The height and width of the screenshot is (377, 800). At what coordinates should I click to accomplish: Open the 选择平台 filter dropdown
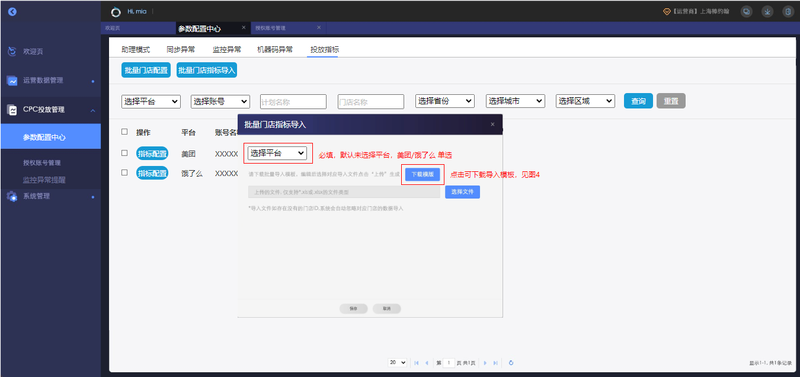tap(151, 101)
